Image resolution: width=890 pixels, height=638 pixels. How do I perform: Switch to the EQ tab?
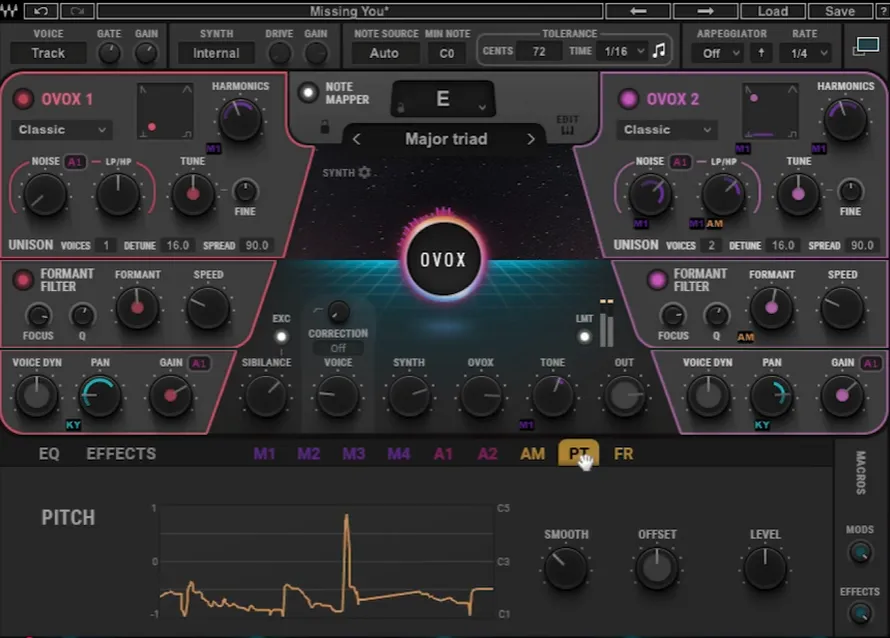coord(49,454)
